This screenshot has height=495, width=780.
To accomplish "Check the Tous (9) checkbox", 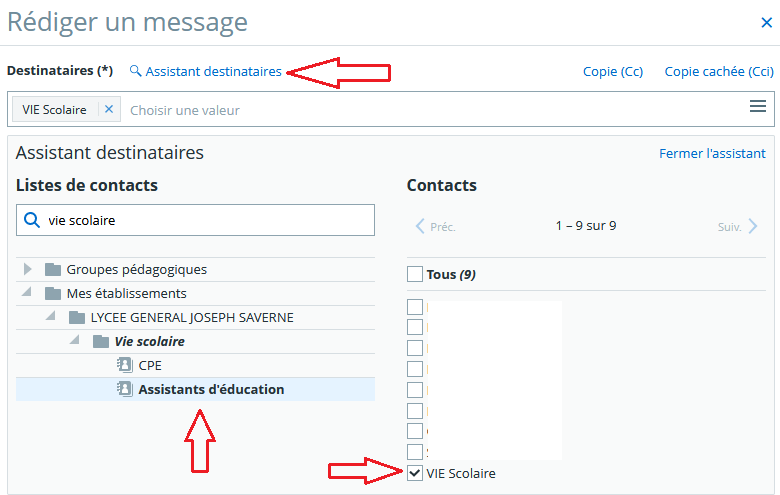I will (415, 274).
